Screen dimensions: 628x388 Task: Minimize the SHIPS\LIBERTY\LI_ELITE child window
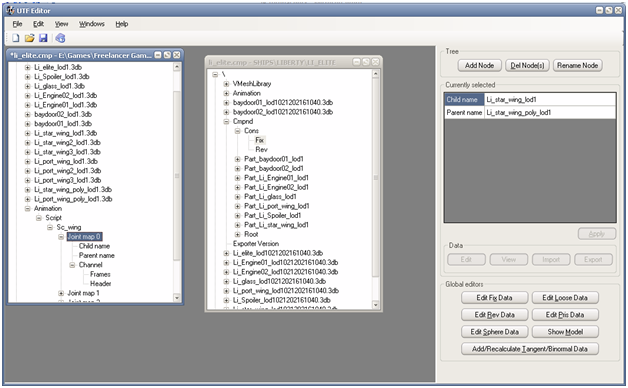point(356,62)
